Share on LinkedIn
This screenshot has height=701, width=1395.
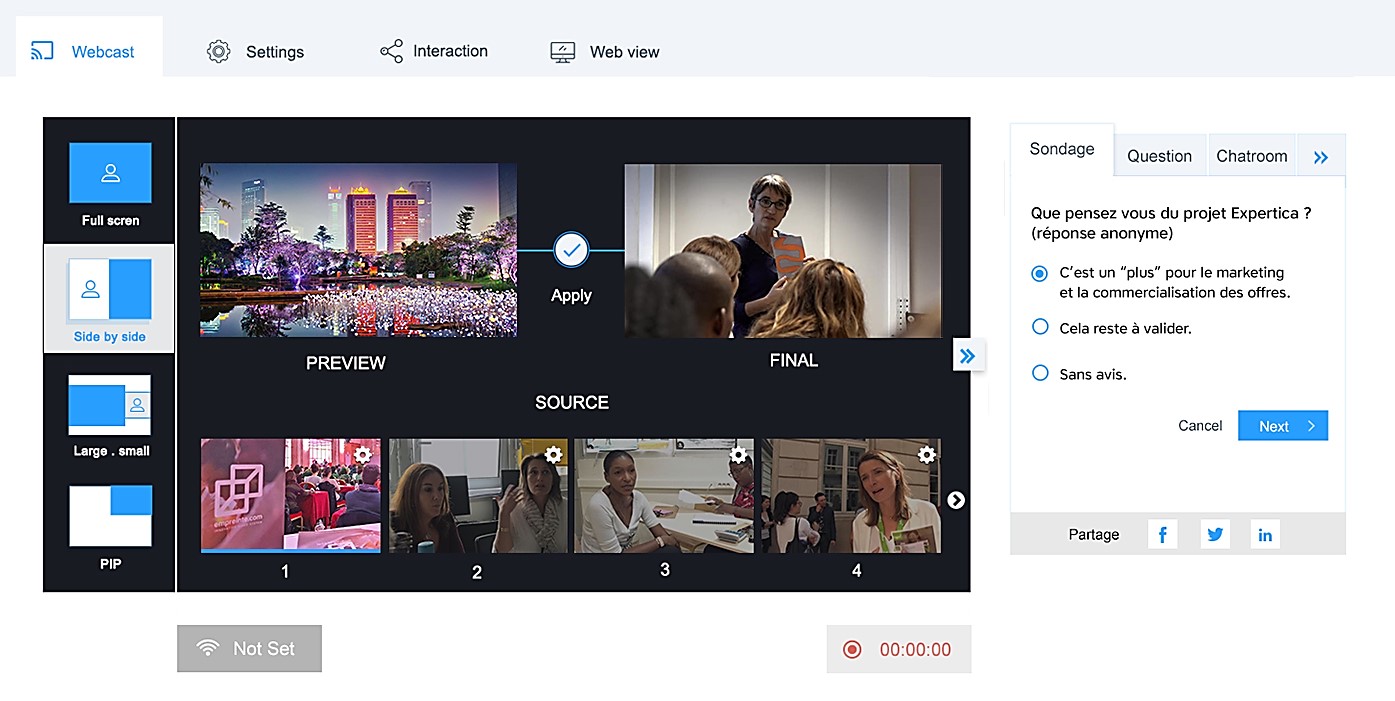point(1265,534)
